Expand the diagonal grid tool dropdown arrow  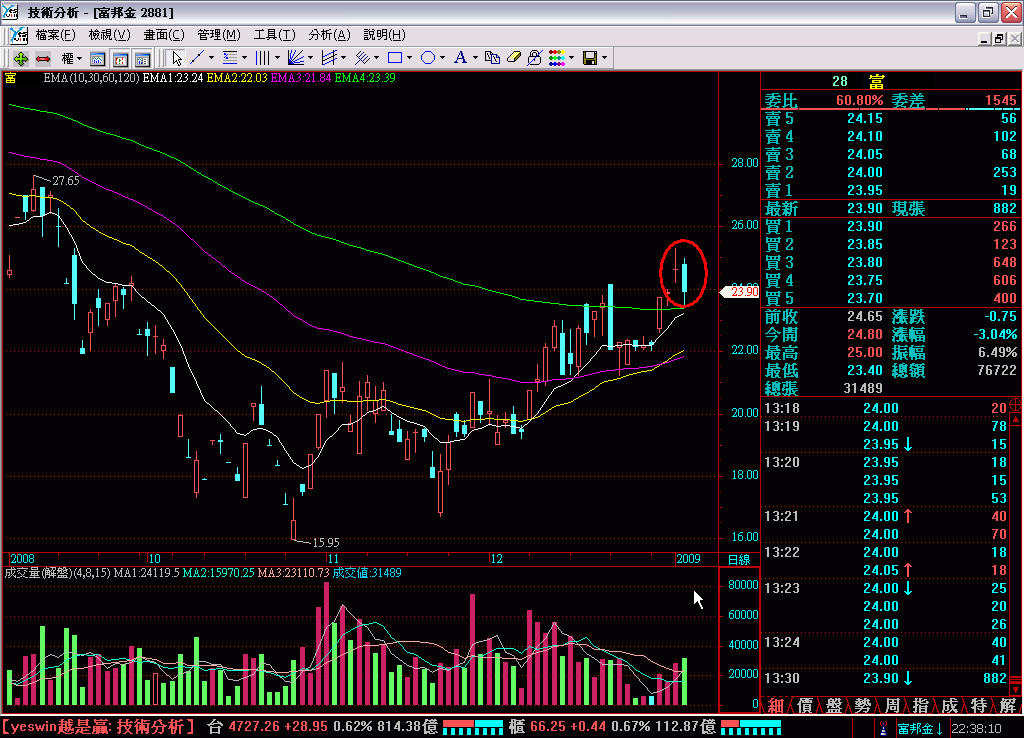pos(377,58)
